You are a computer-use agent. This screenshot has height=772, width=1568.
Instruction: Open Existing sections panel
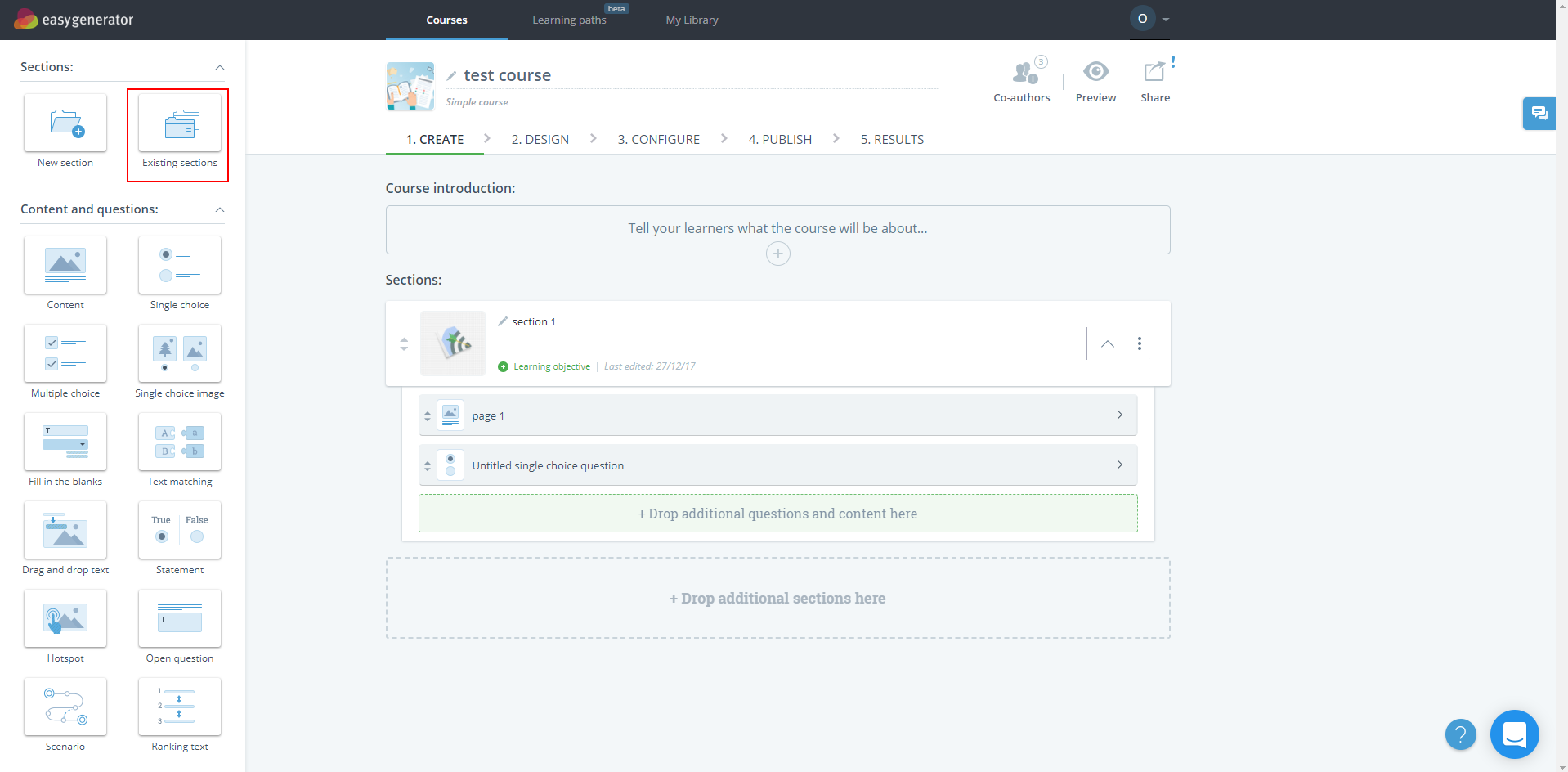click(180, 123)
